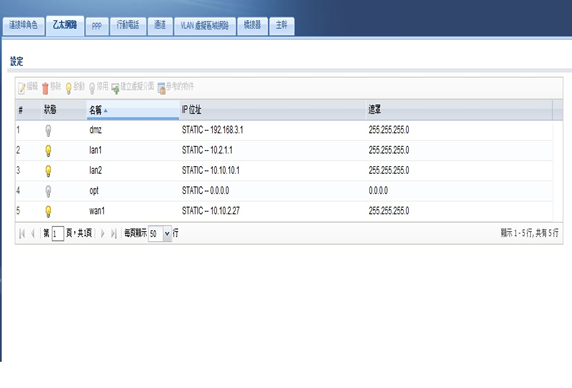Select the lan2 interface name
The width and height of the screenshot is (572, 388).
pyautogui.click(x=96, y=170)
